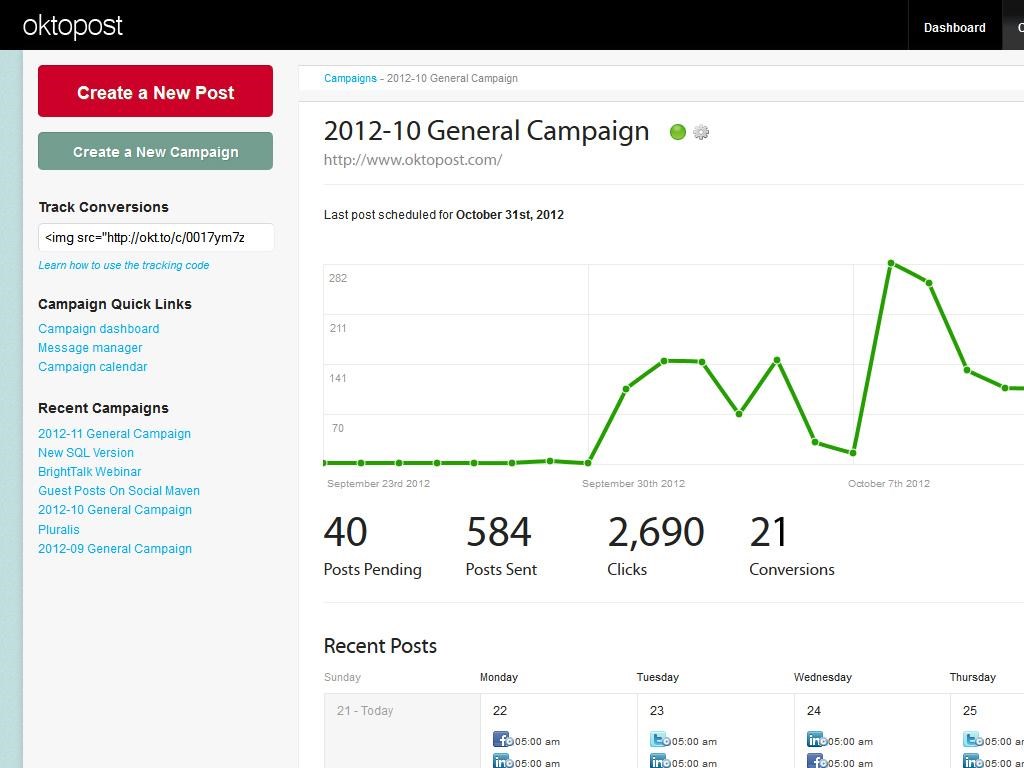Select the 21 - Today calendar cell

click(x=402, y=731)
